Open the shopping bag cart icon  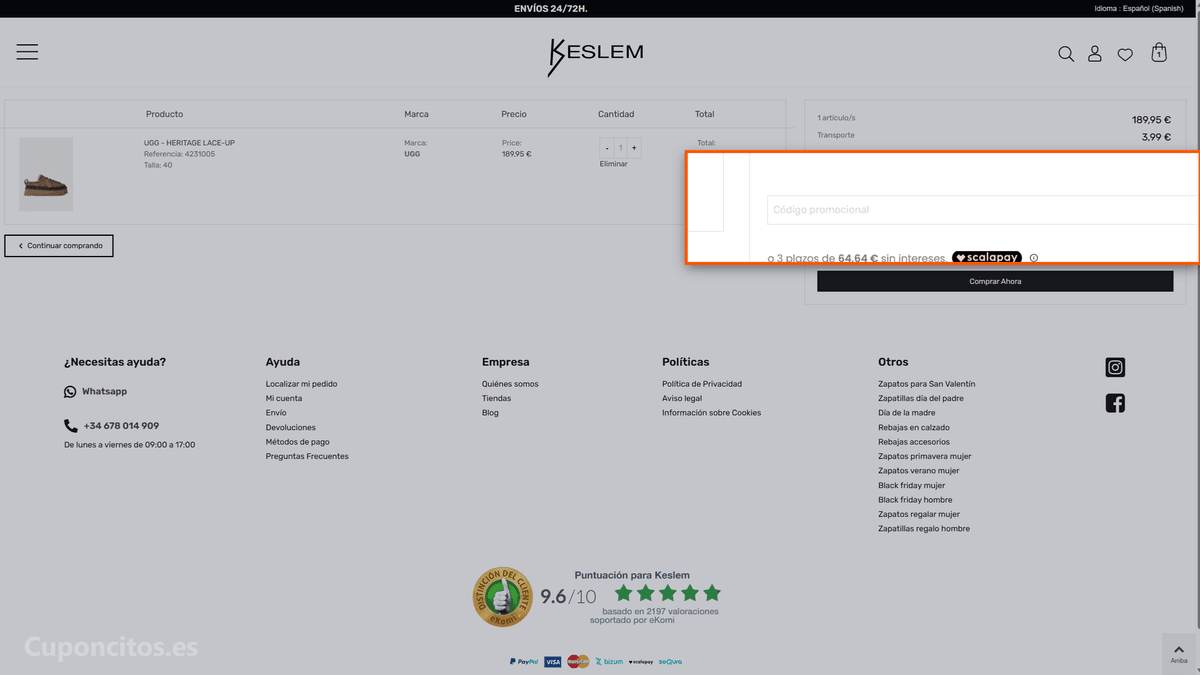[1159, 52]
